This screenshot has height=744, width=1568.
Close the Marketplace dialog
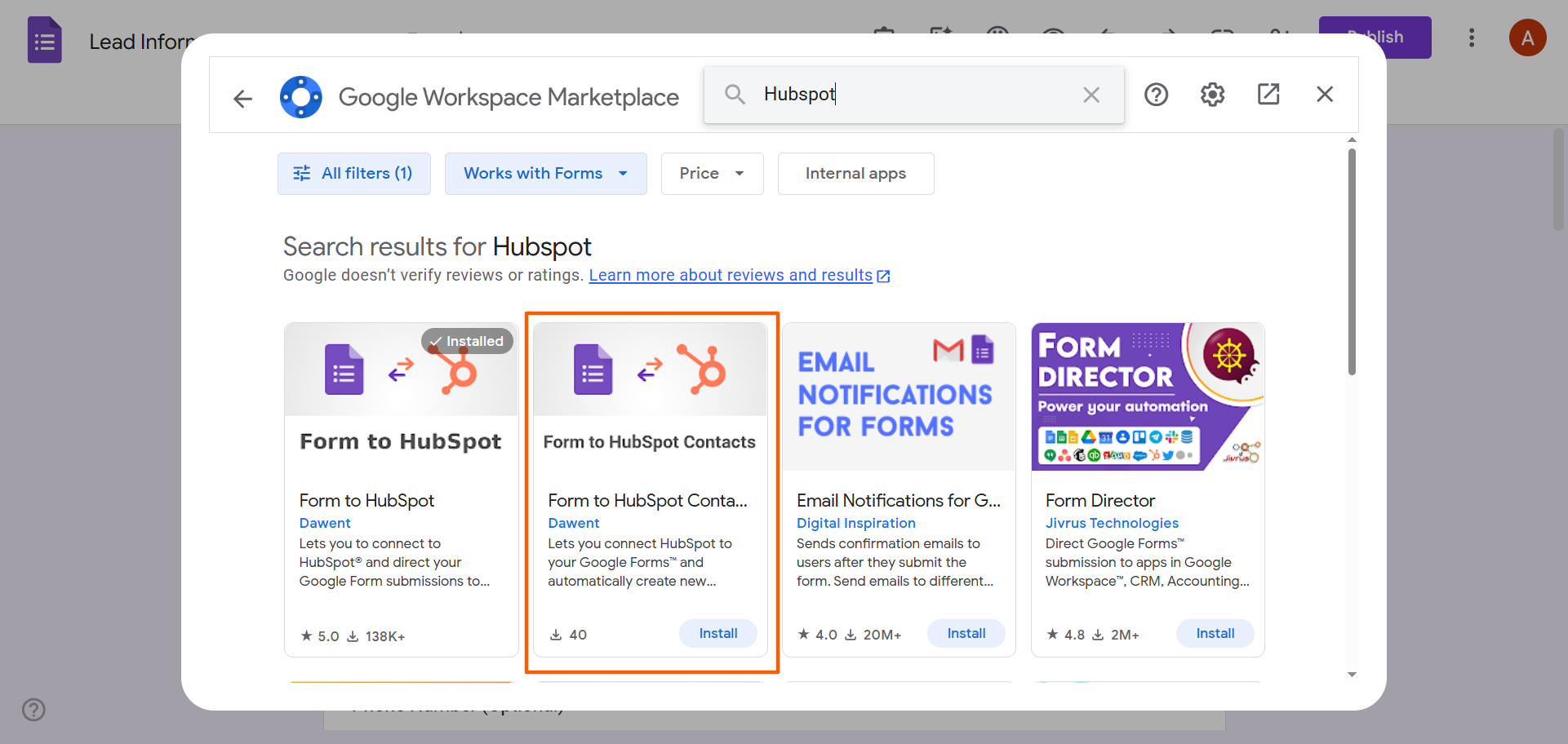click(1325, 95)
